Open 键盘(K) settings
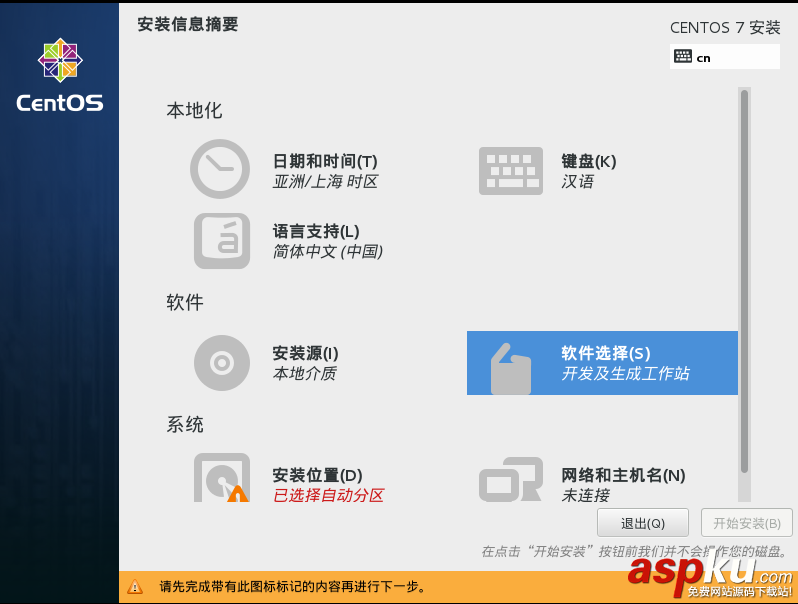Screen dimensions: 798x604 point(589,161)
